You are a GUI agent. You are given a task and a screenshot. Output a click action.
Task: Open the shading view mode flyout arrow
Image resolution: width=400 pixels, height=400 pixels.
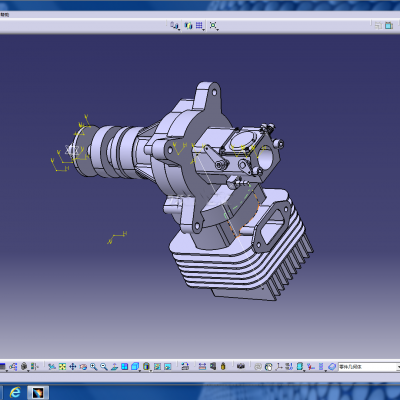point(151,371)
